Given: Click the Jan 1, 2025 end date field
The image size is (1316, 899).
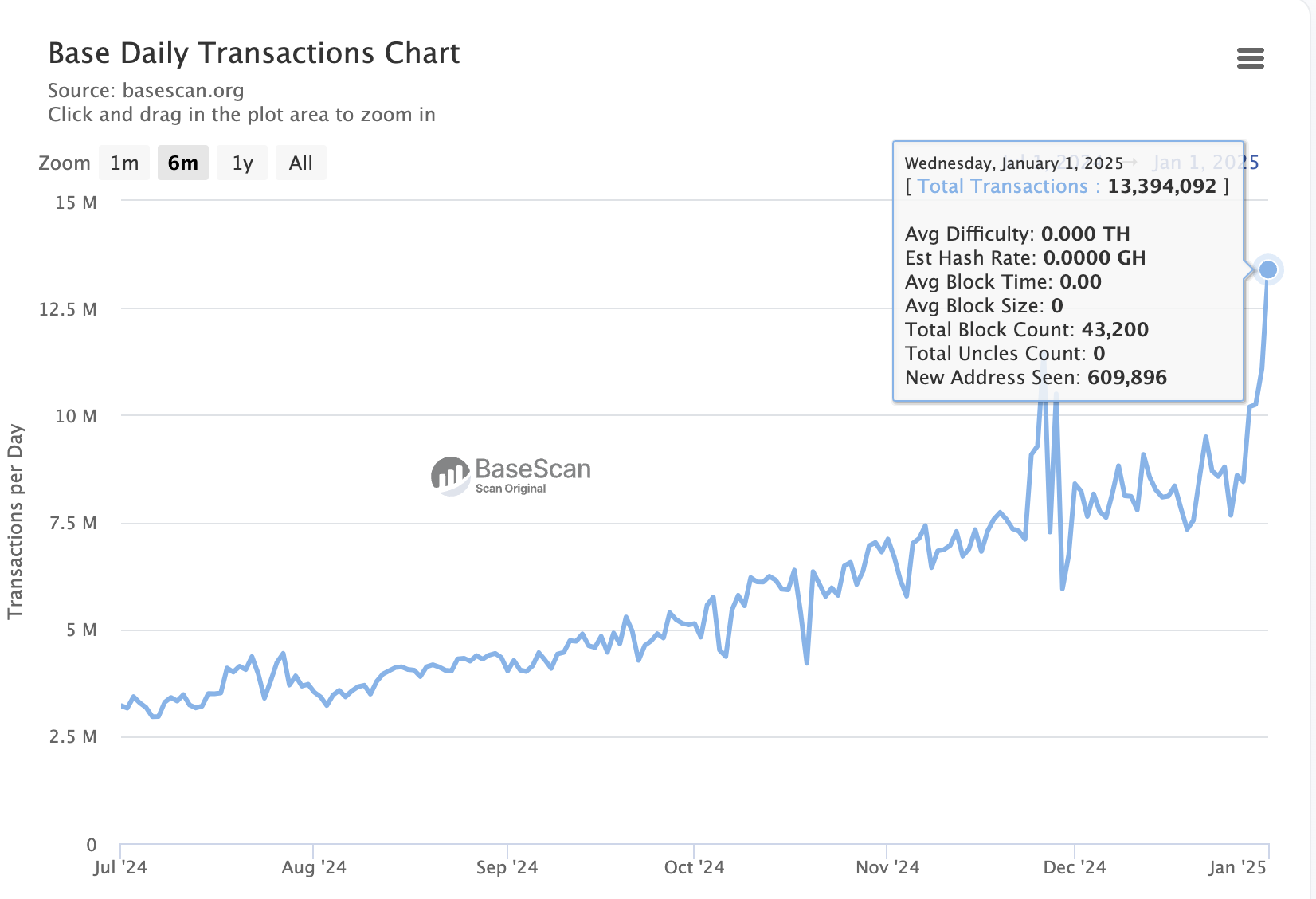Looking at the screenshot, I should click(x=1205, y=163).
